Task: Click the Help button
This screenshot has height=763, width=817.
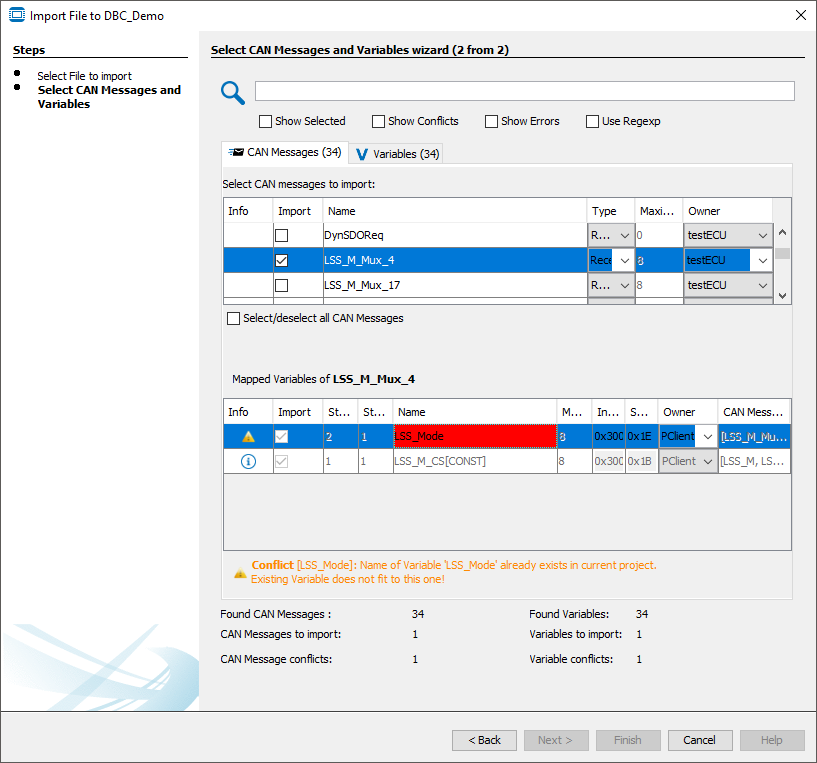Action: (771, 740)
